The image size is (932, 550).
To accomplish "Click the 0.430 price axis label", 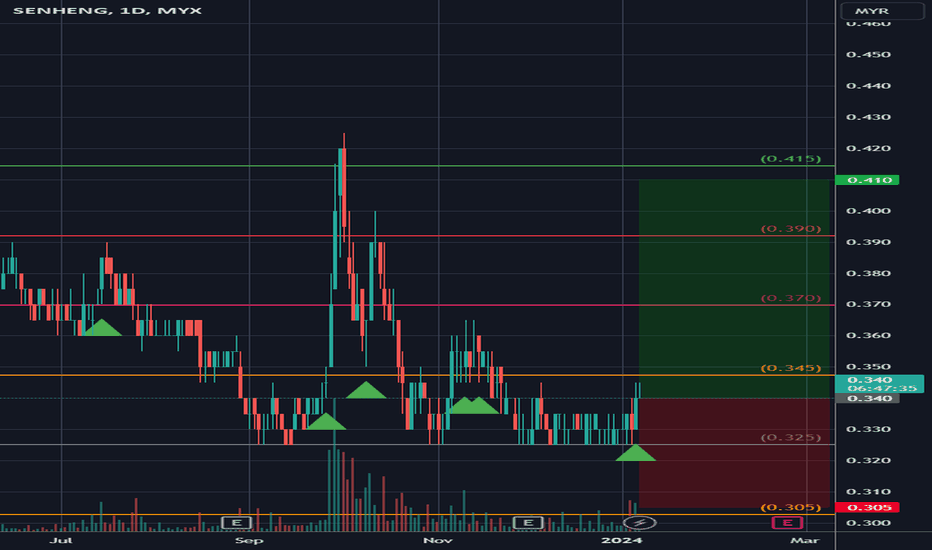I will (868, 117).
